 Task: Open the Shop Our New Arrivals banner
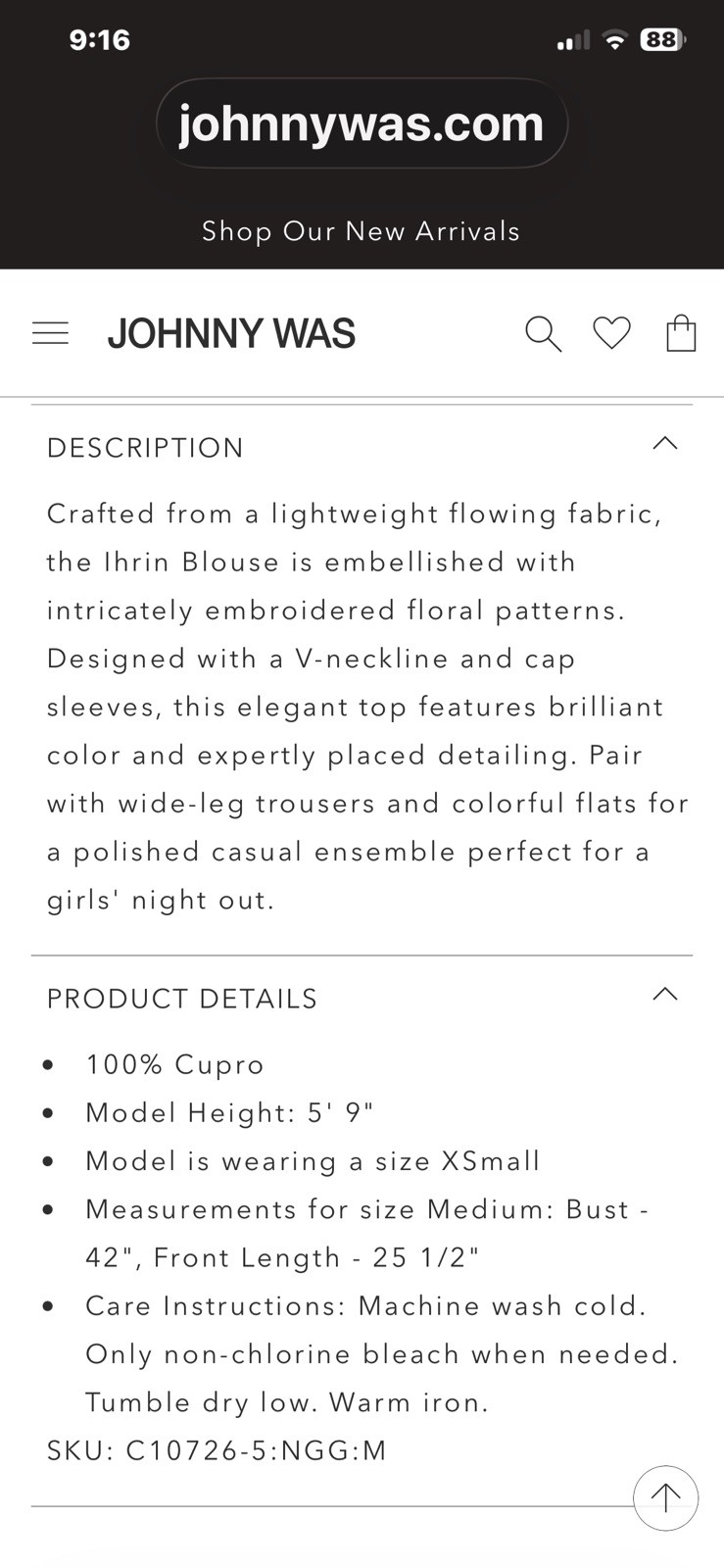tap(362, 231)
